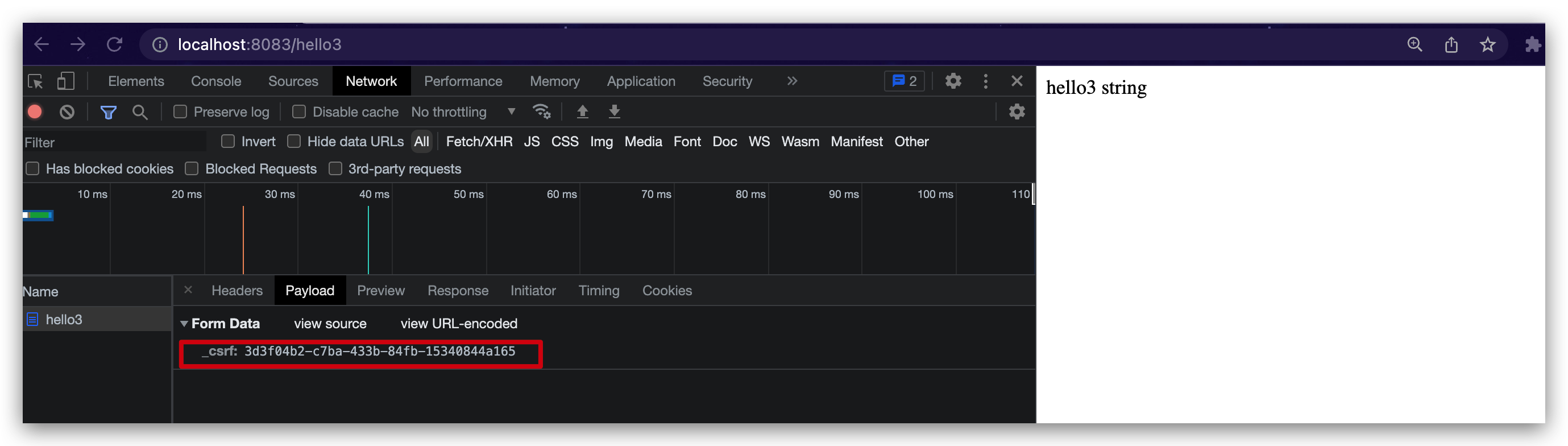The image size is (1568, 446).
Task: Check the Disable cache option
Action: (299, 111)
